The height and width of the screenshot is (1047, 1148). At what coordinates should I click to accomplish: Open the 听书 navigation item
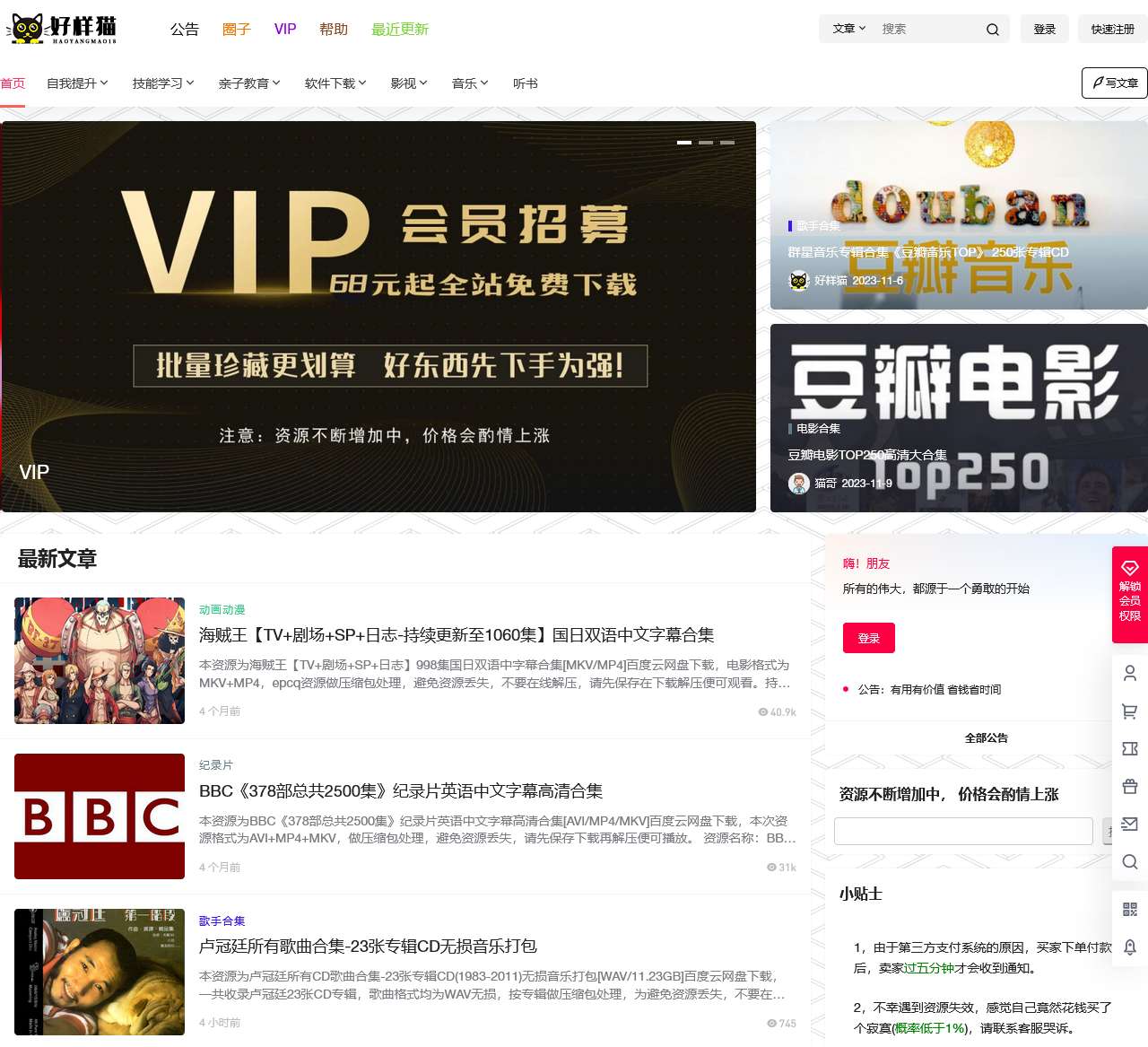526,83
